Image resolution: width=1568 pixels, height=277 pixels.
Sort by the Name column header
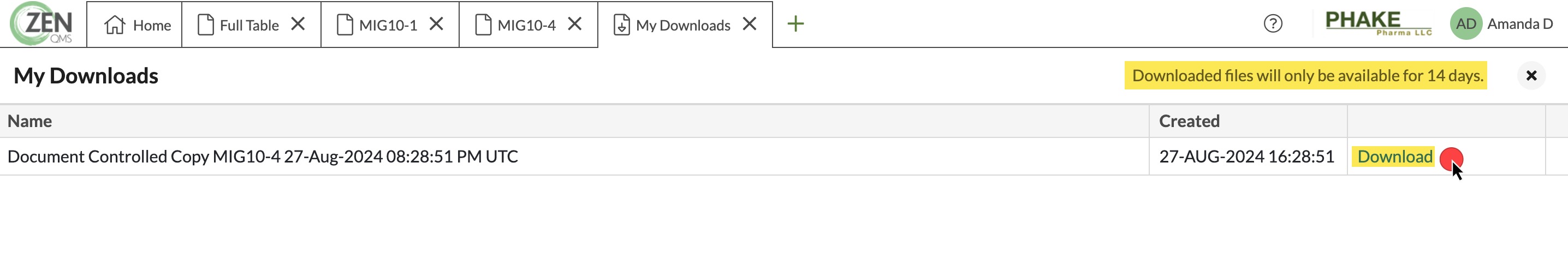pyautogui.click(x=29, y=121)
